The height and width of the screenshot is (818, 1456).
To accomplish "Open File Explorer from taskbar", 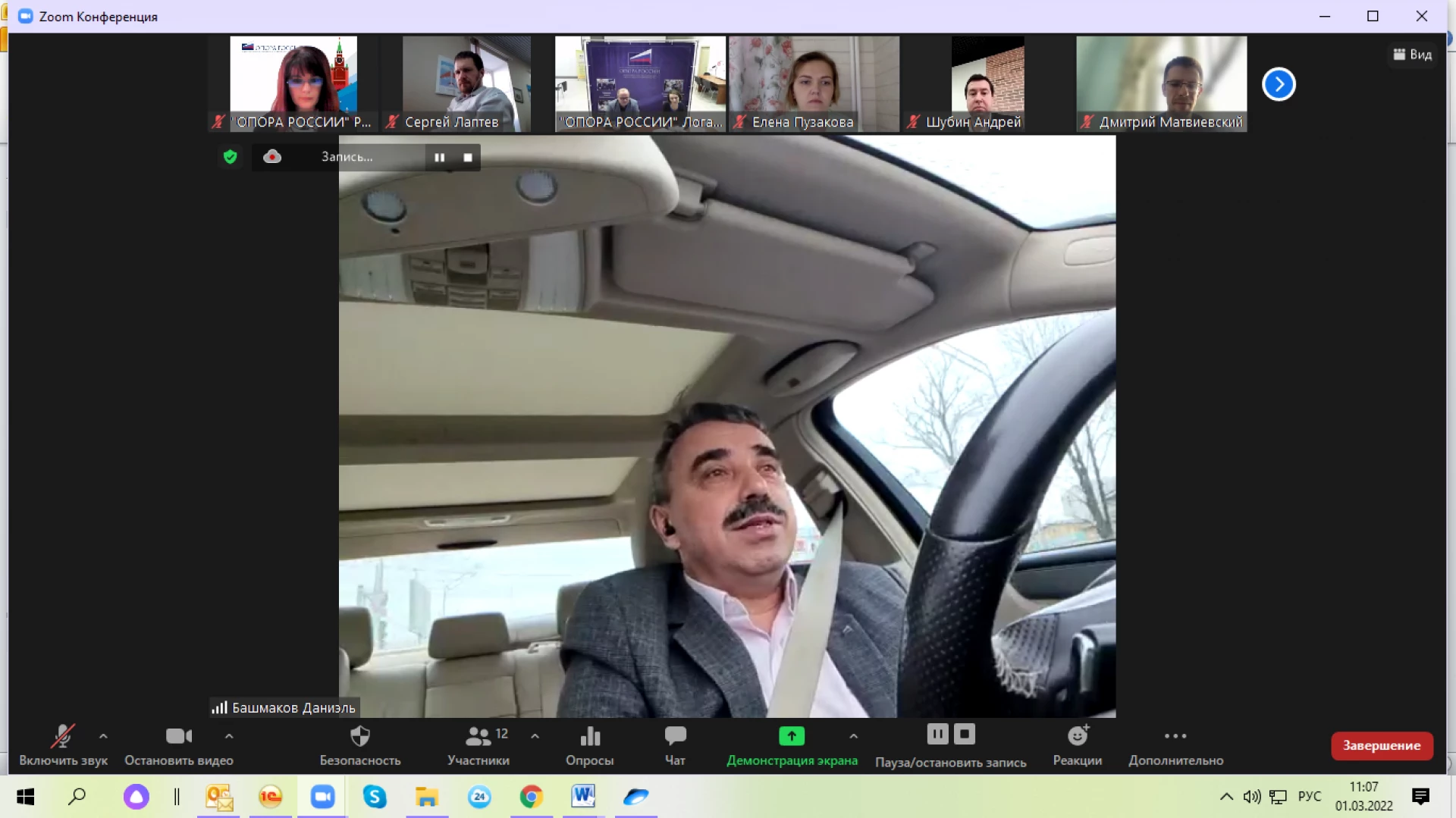I will click(427, 797).
